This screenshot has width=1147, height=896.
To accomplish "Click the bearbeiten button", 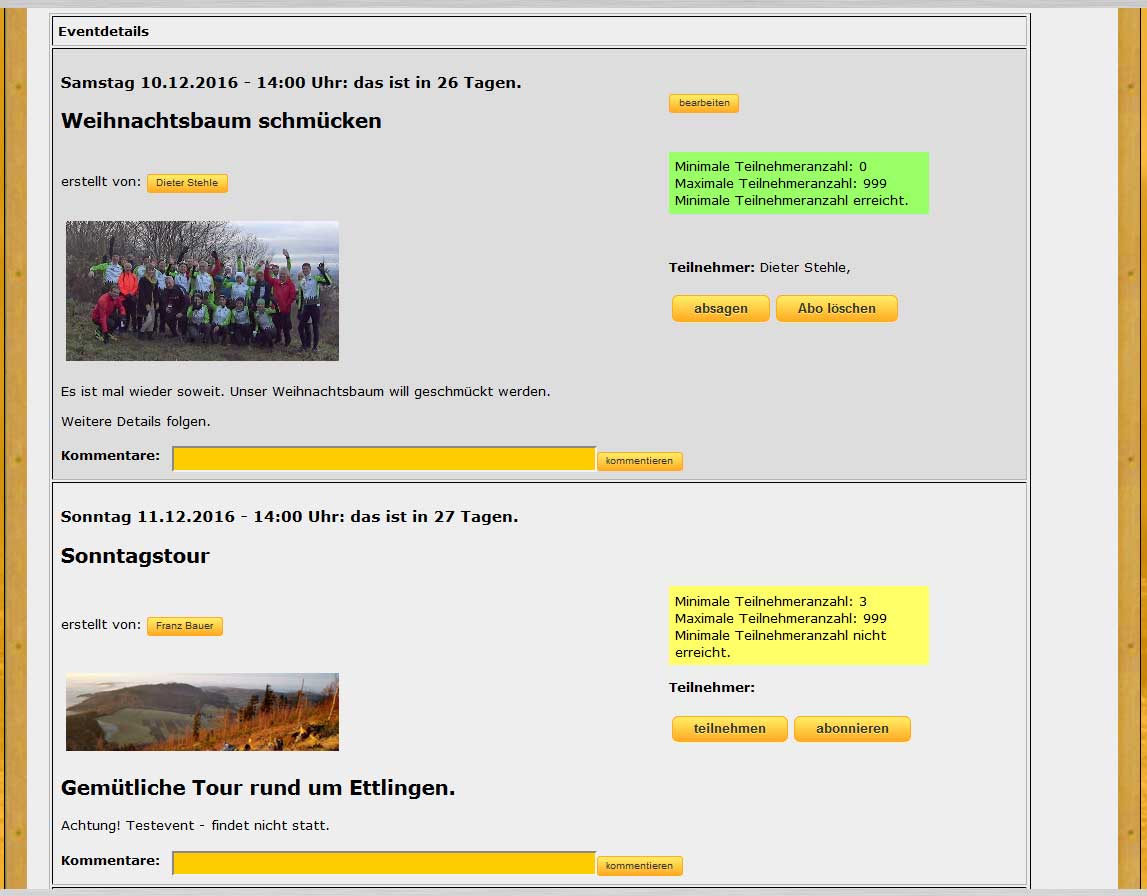I will [703, 103].
